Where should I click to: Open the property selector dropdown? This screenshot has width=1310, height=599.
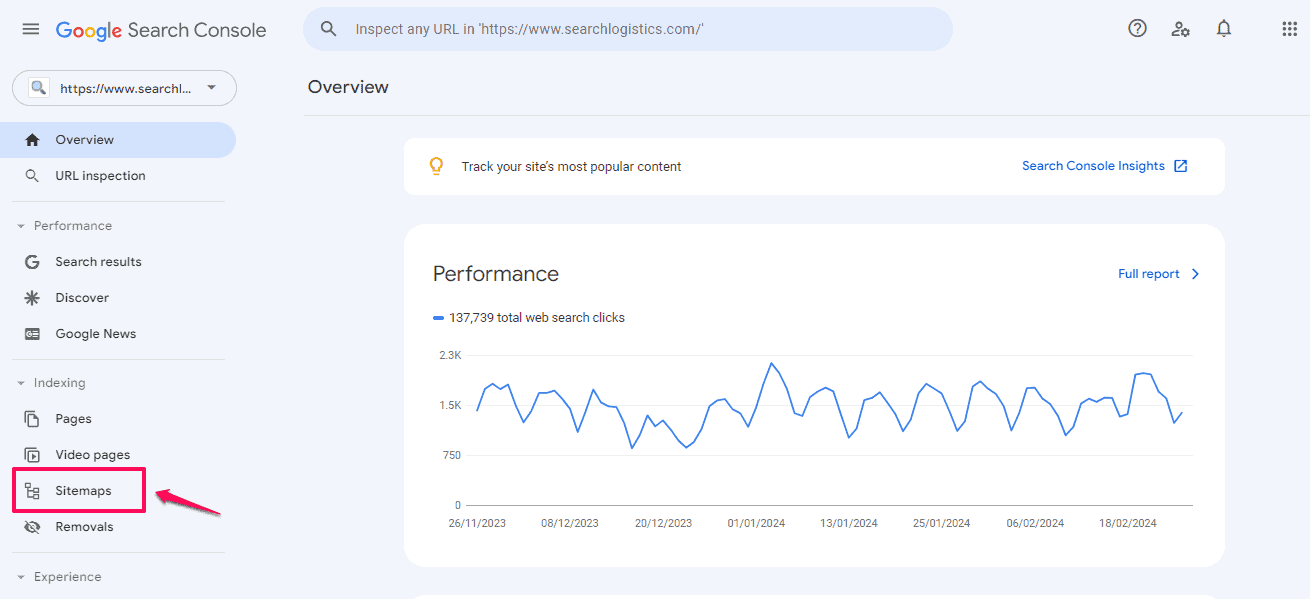(x=211, y=88)
